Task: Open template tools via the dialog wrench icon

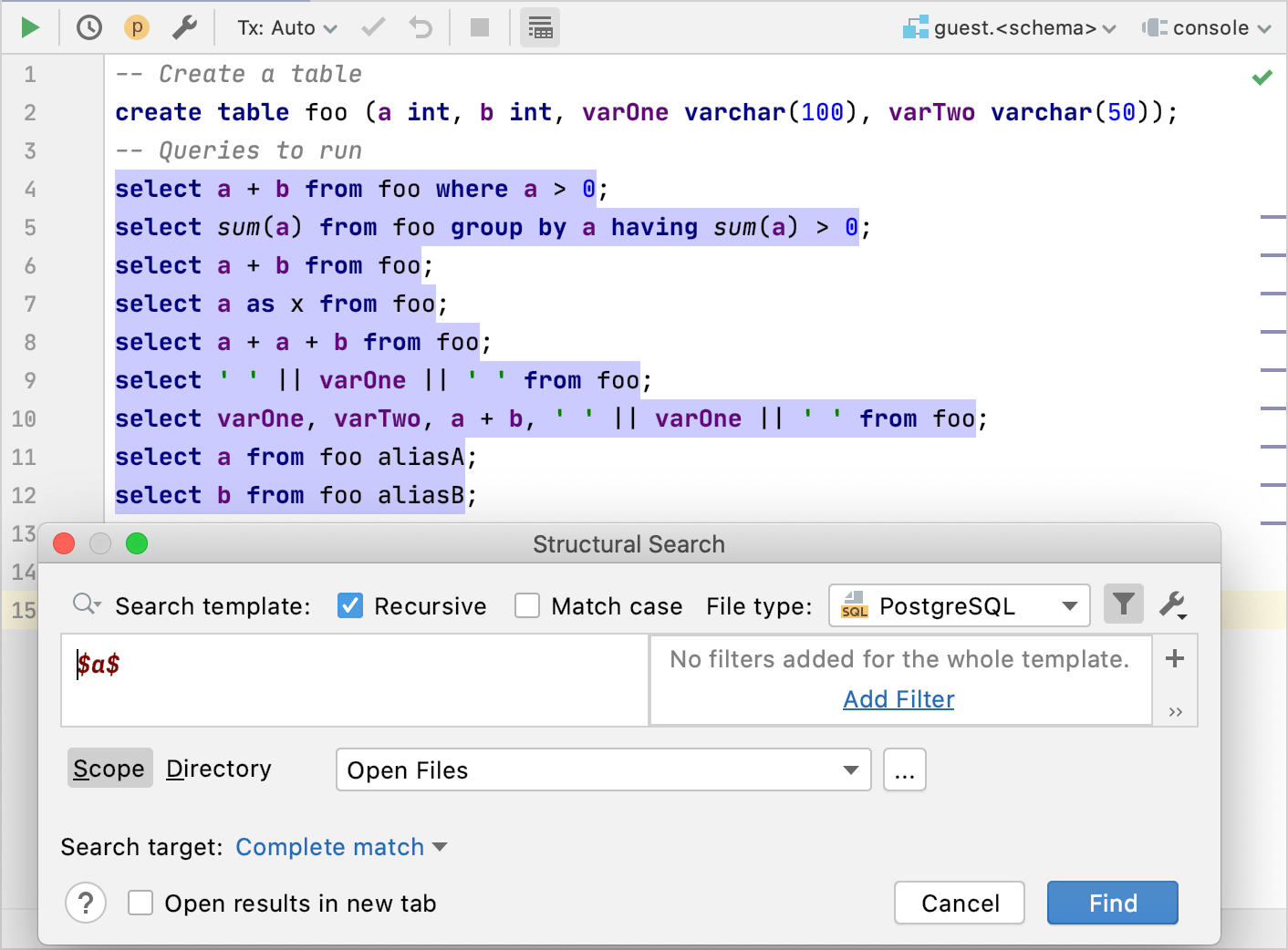Action: tap(1173, 604)
